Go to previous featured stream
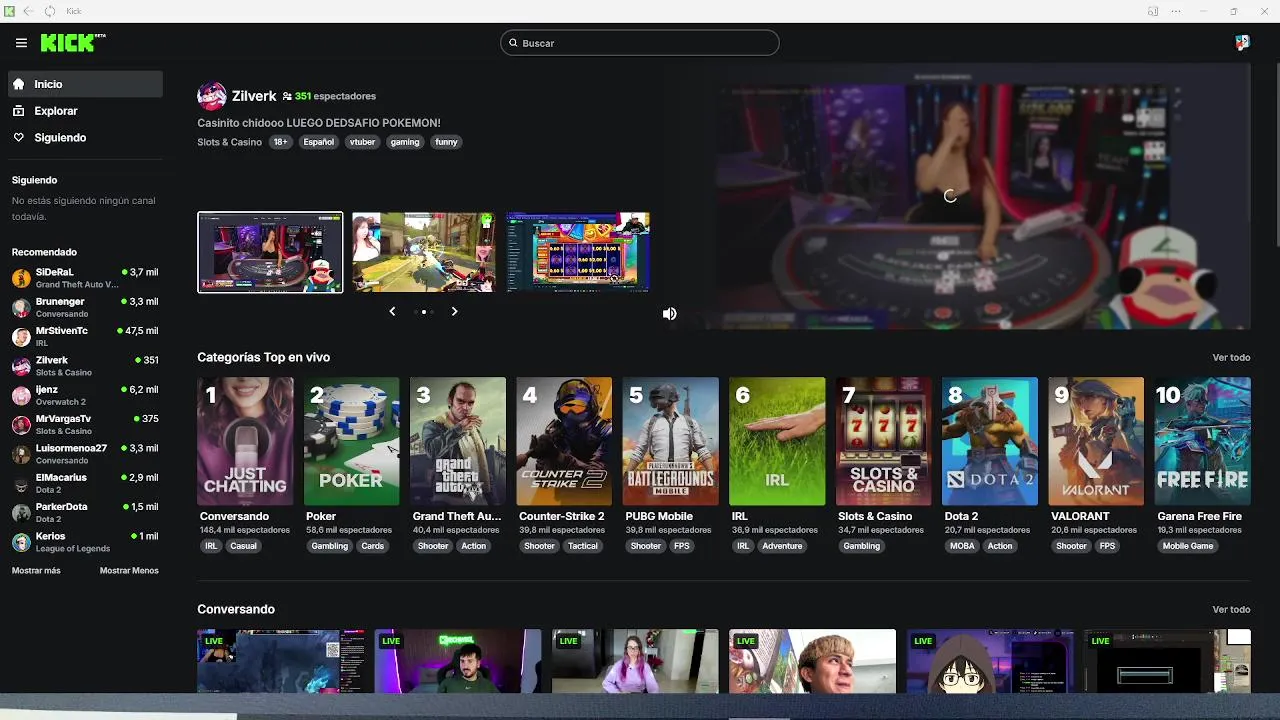This screenshot has width=1280, height=720. (392, 312)
